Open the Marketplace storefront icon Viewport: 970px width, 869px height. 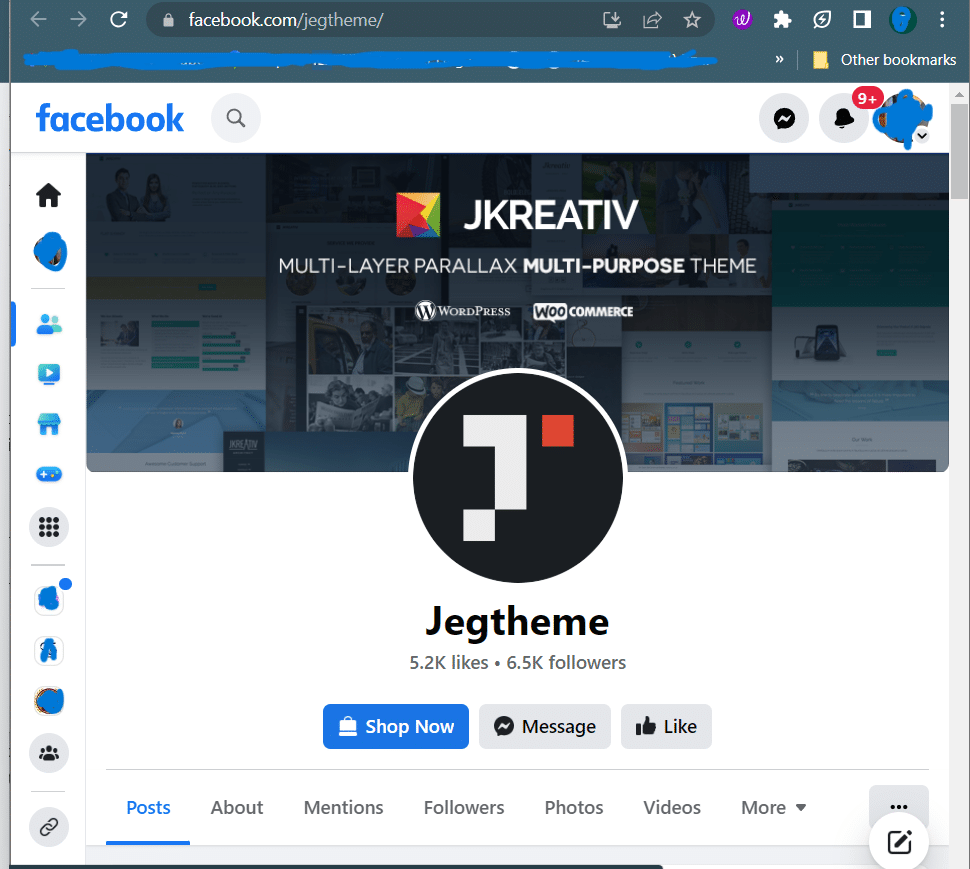tap(49, 425)
